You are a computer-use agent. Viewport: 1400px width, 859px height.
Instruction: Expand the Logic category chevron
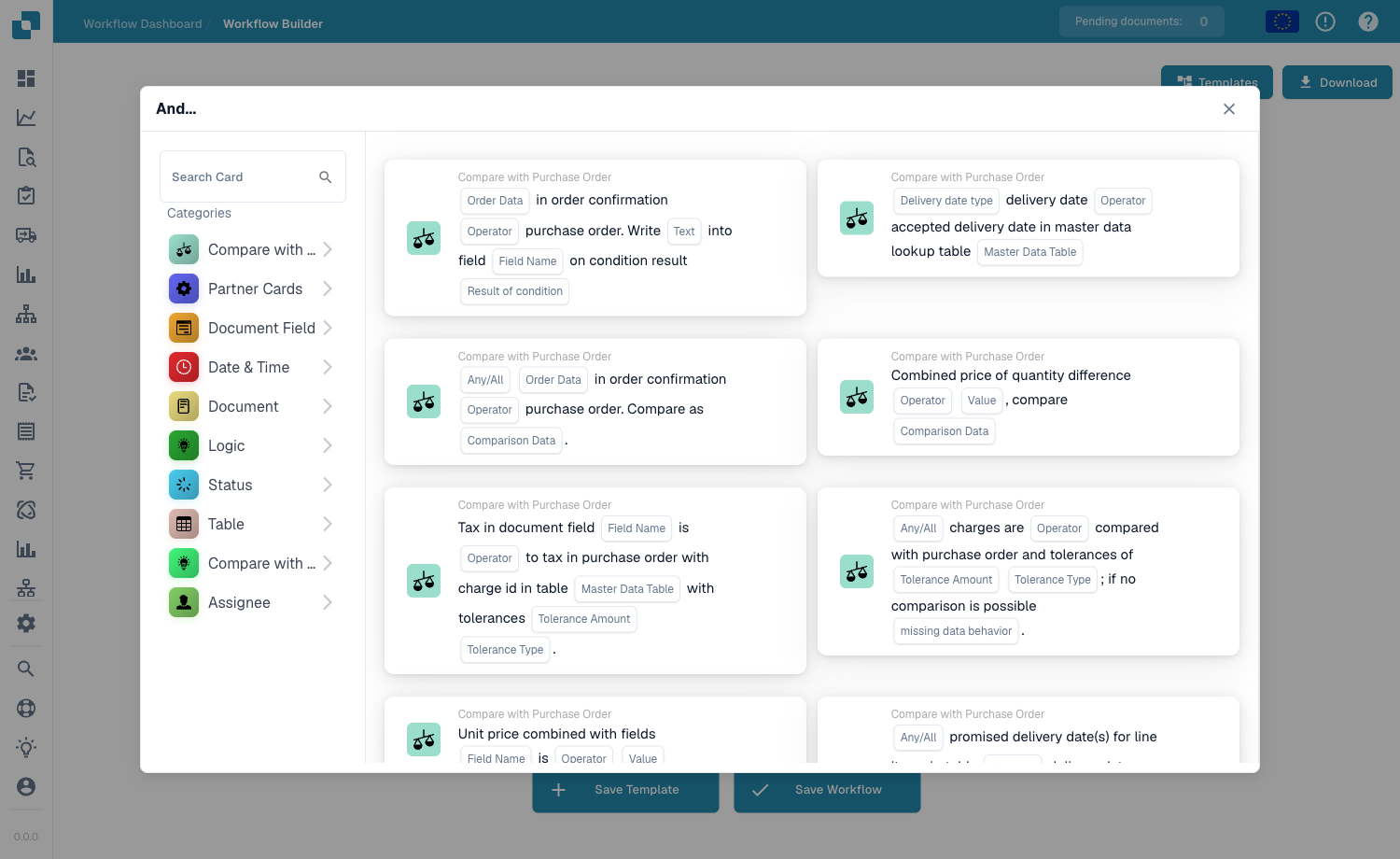click(328, 445)
